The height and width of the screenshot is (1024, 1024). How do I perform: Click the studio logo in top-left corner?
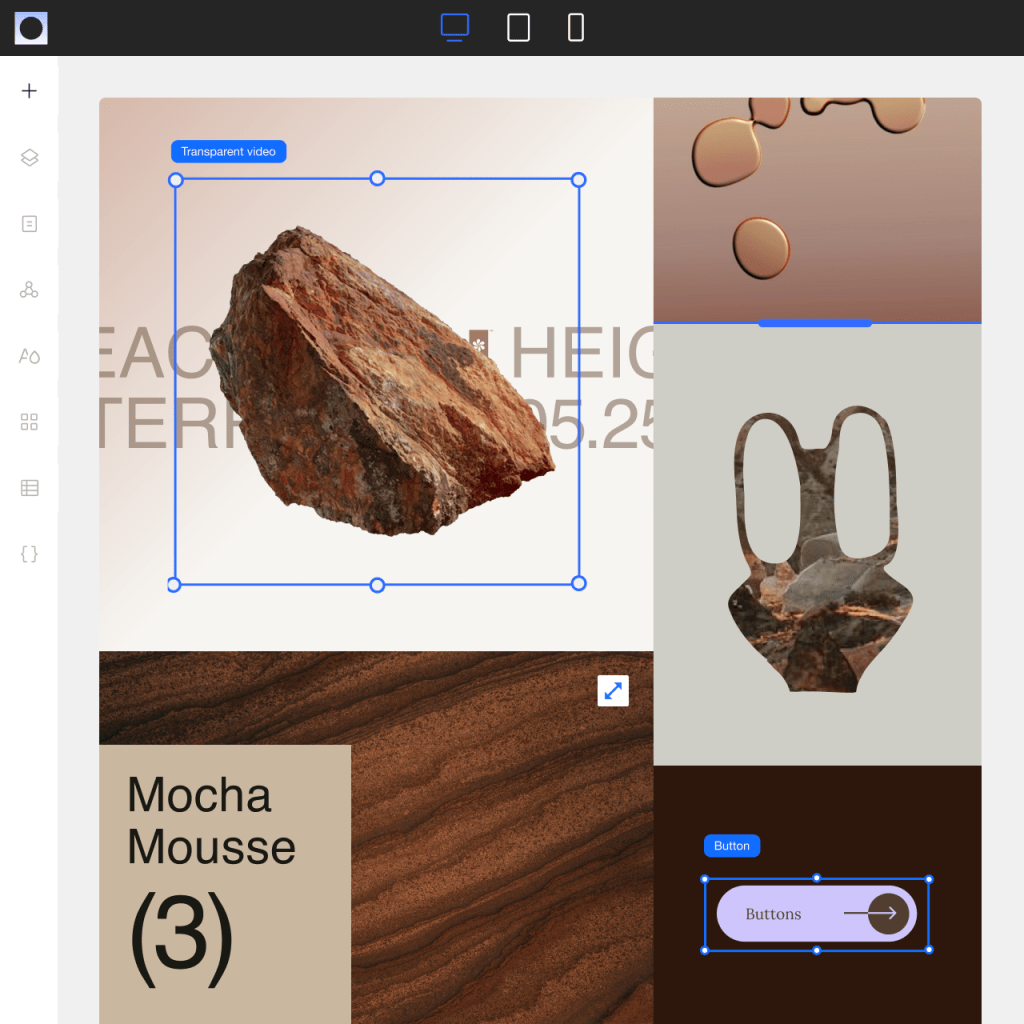[31, 28]
